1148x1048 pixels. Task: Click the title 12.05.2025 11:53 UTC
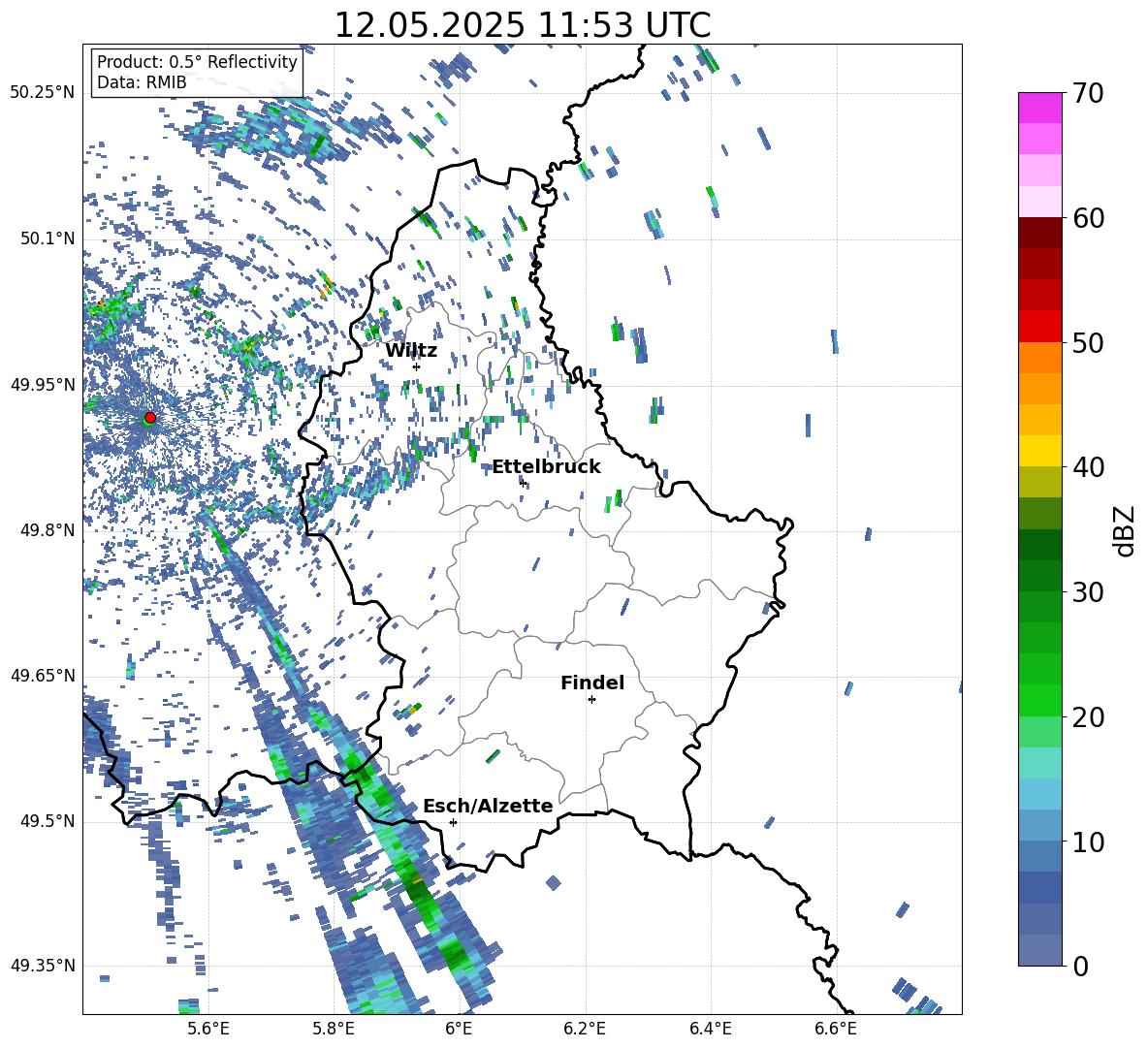pyautogui.click(x=523, y=25)
